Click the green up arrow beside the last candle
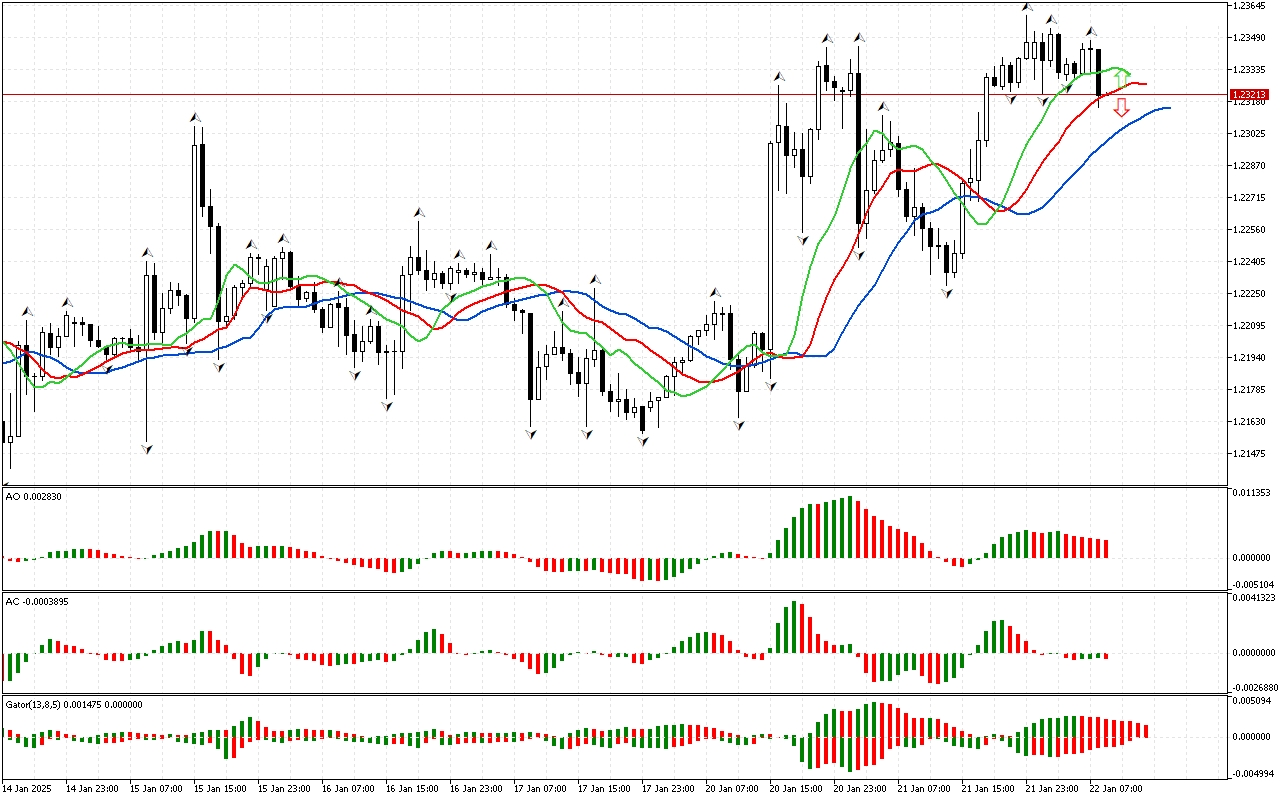 [1122, 77]
